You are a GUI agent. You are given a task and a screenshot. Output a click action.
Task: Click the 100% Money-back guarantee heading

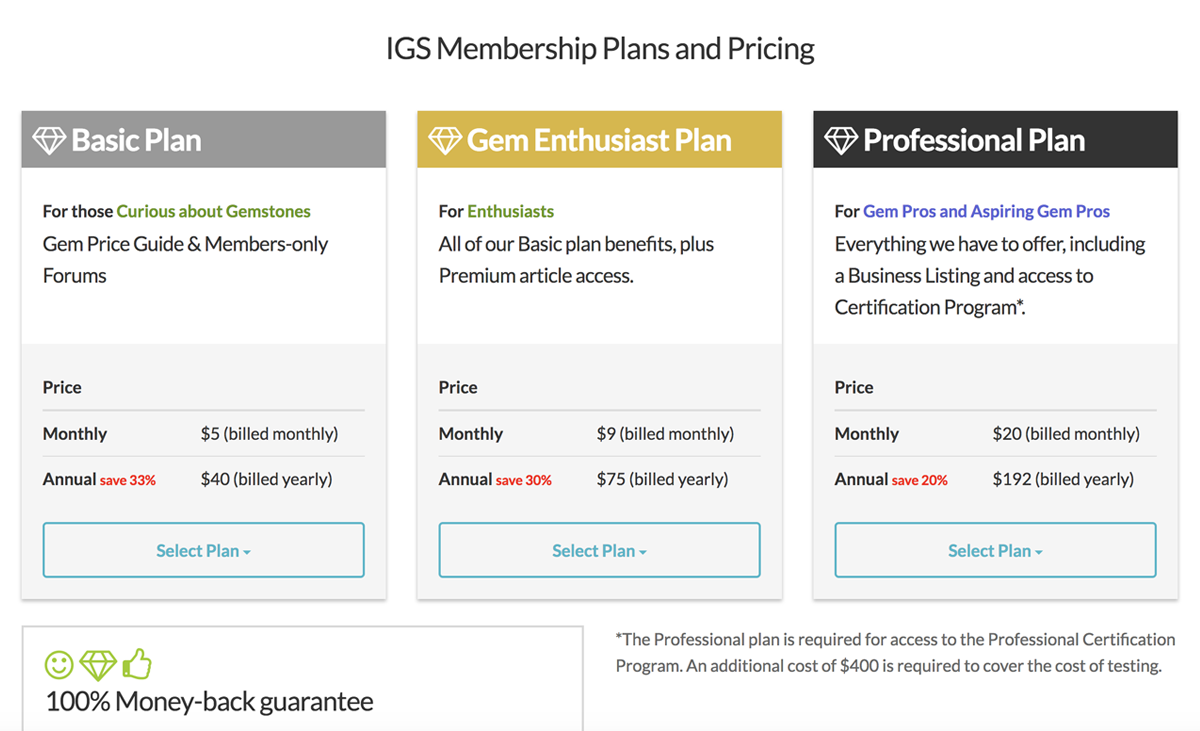pyautogui.click(x=210, y=701)
